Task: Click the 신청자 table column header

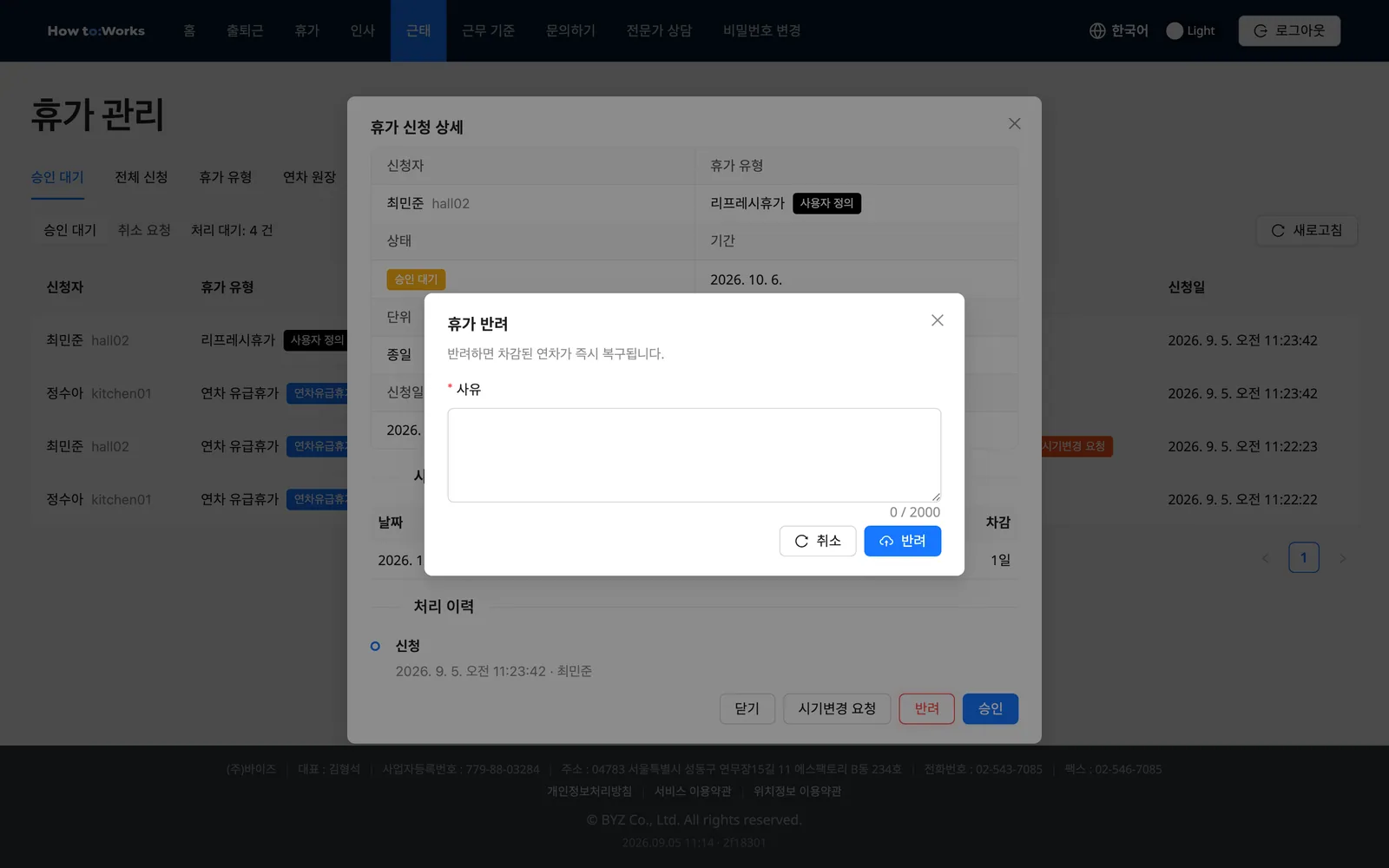Action: coord(65,287)
